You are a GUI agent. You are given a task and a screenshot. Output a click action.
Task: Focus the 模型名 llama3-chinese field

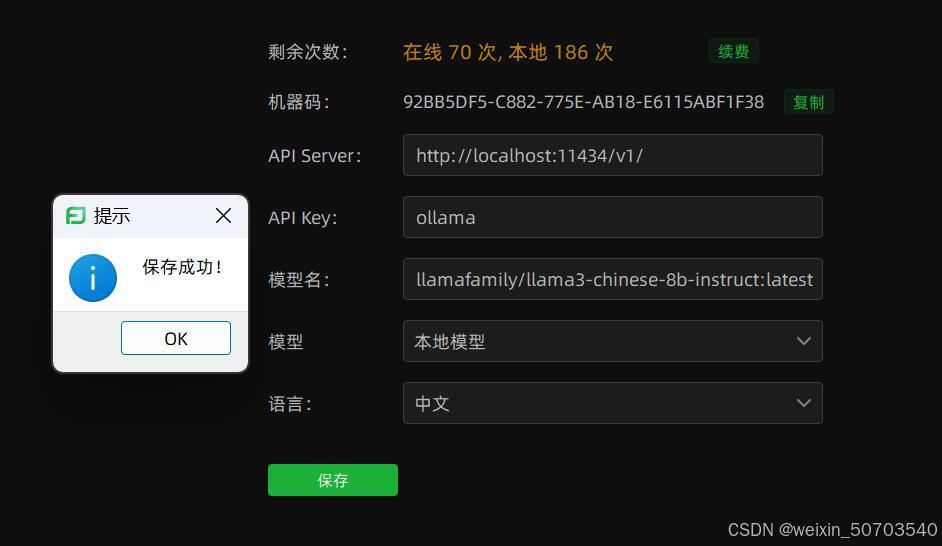tap(612, 279)
